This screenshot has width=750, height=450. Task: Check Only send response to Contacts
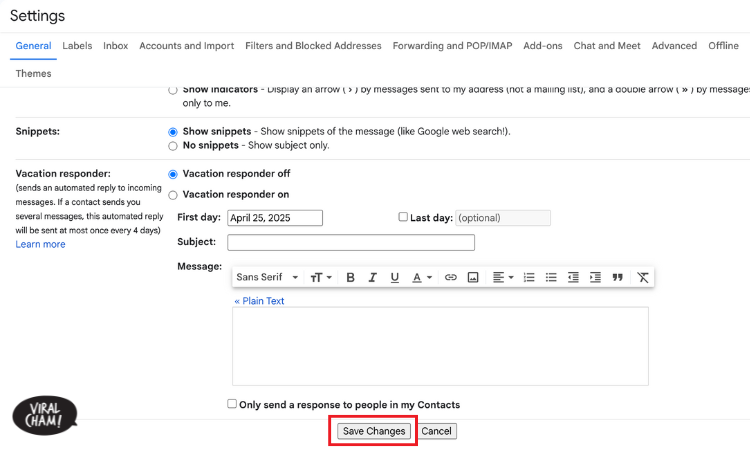pyautogui.click(x=232, y=404)
